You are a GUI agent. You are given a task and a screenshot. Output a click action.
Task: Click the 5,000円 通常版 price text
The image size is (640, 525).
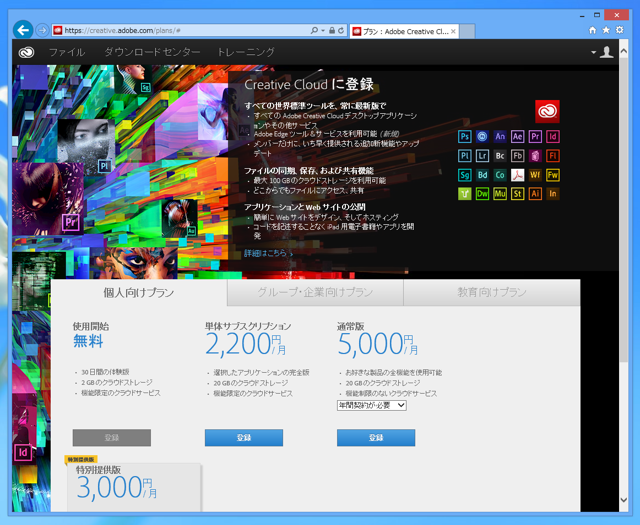click(378, 344)
